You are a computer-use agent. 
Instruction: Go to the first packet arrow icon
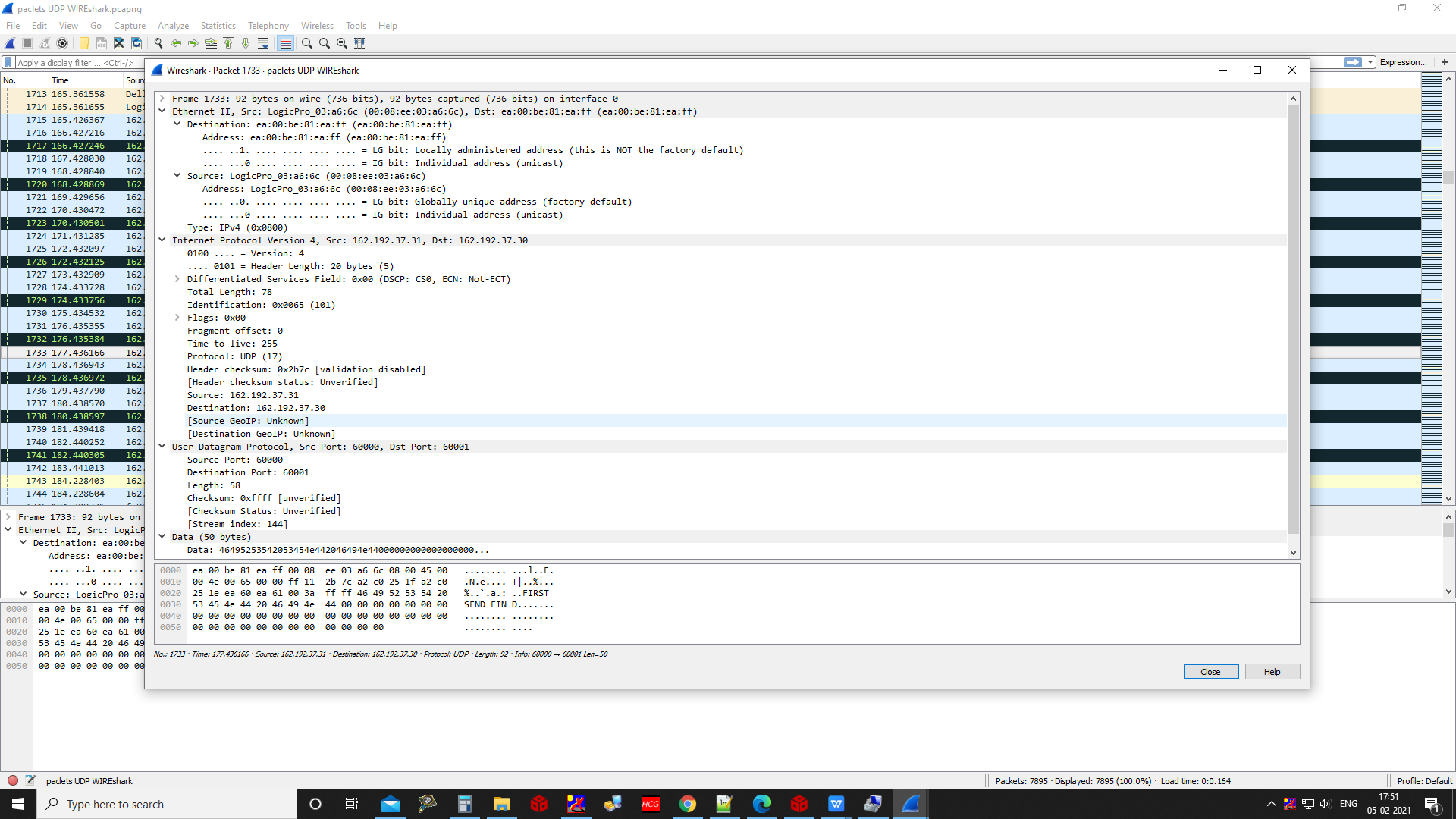click(228, 43)
